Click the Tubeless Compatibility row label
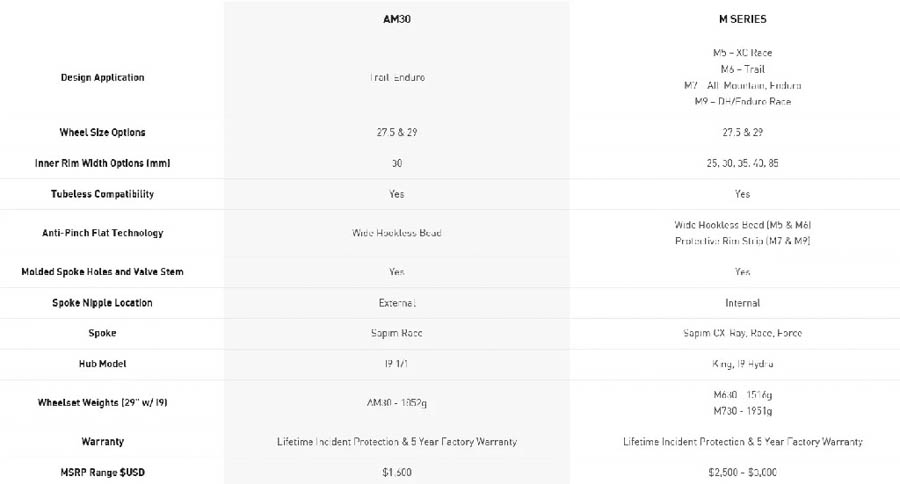 [102, 194]
